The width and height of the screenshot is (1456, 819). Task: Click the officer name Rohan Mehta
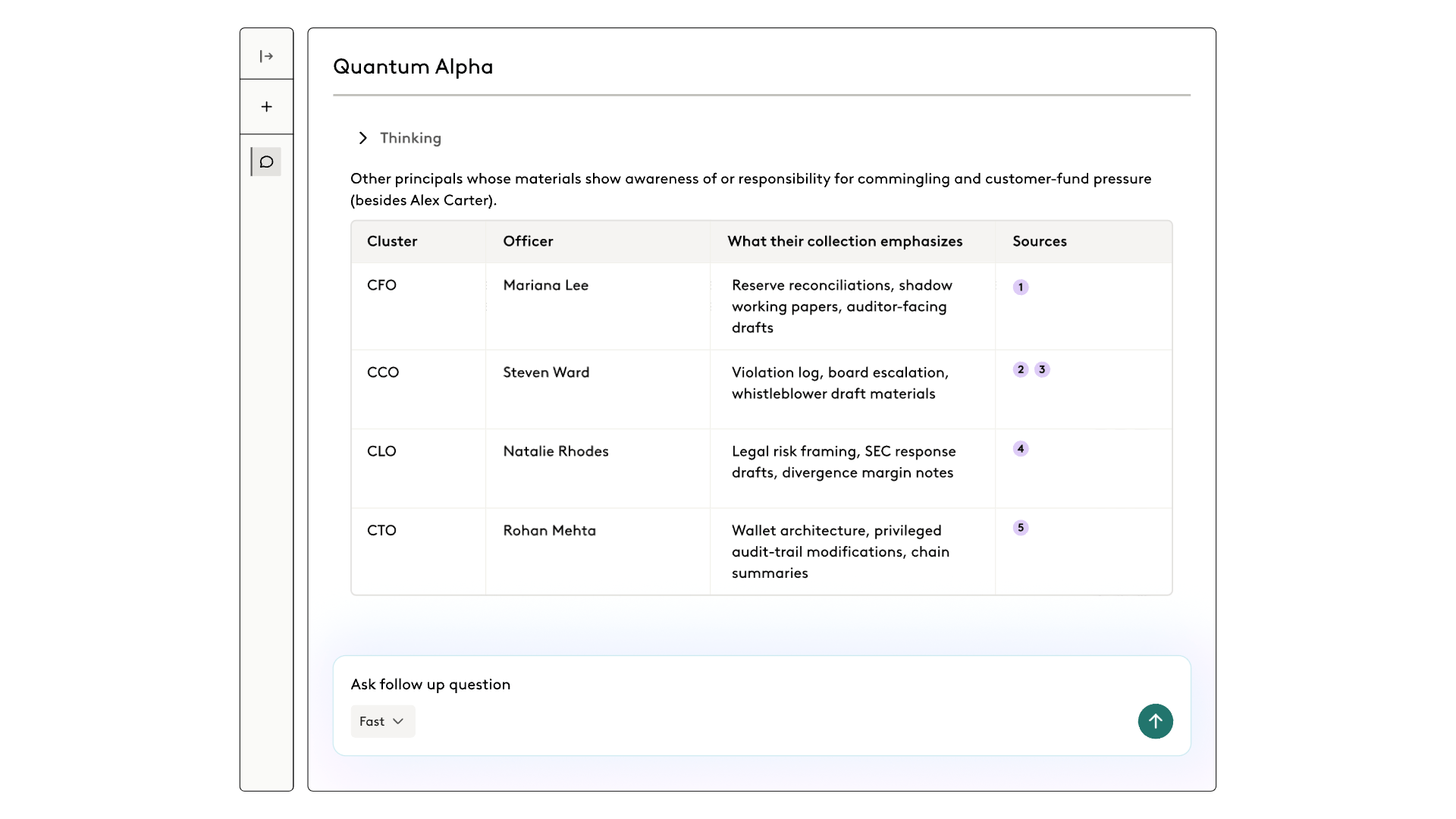[550, 531]
